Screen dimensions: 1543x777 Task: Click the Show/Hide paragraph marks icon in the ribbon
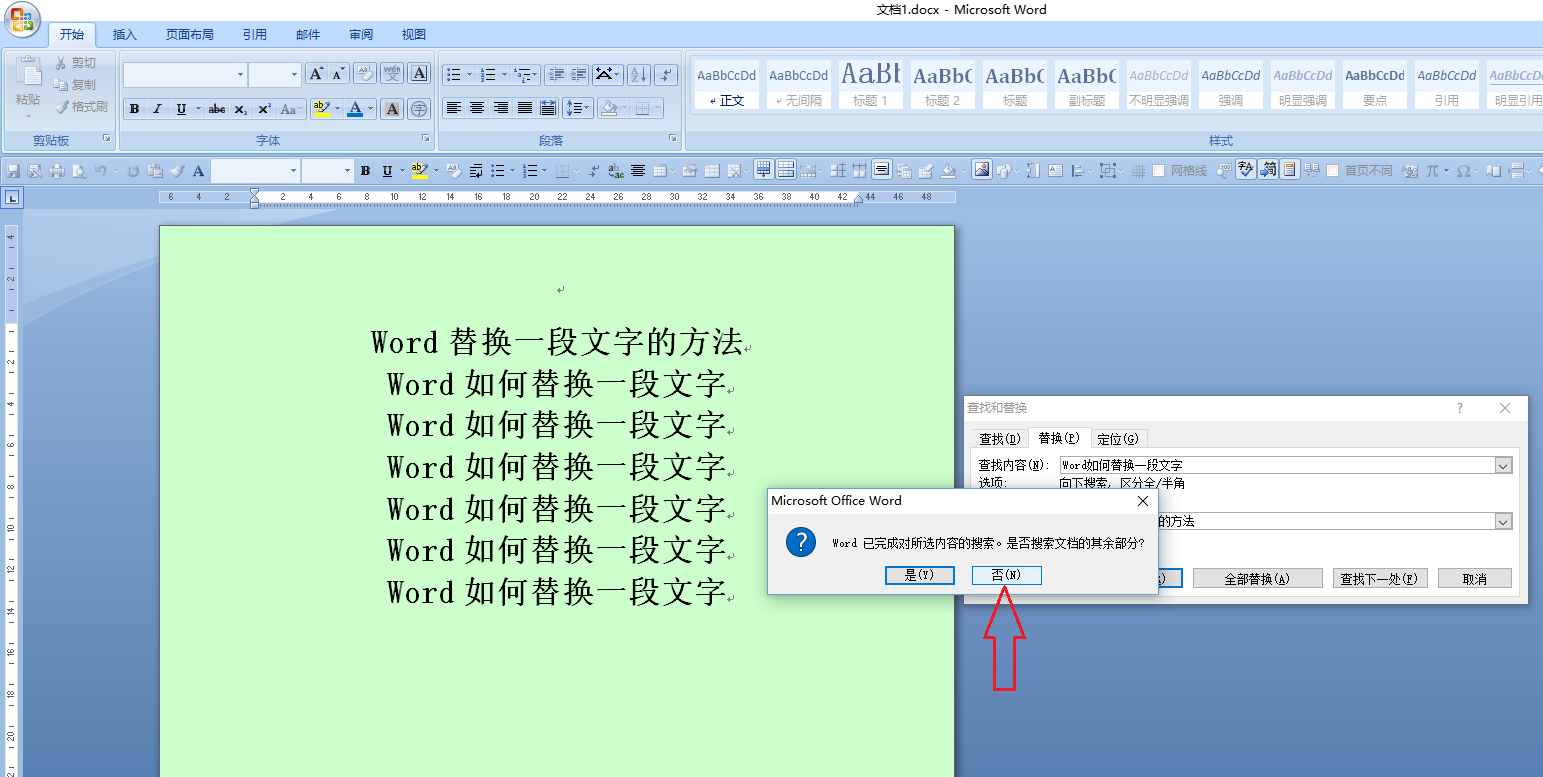pos(667,75)
